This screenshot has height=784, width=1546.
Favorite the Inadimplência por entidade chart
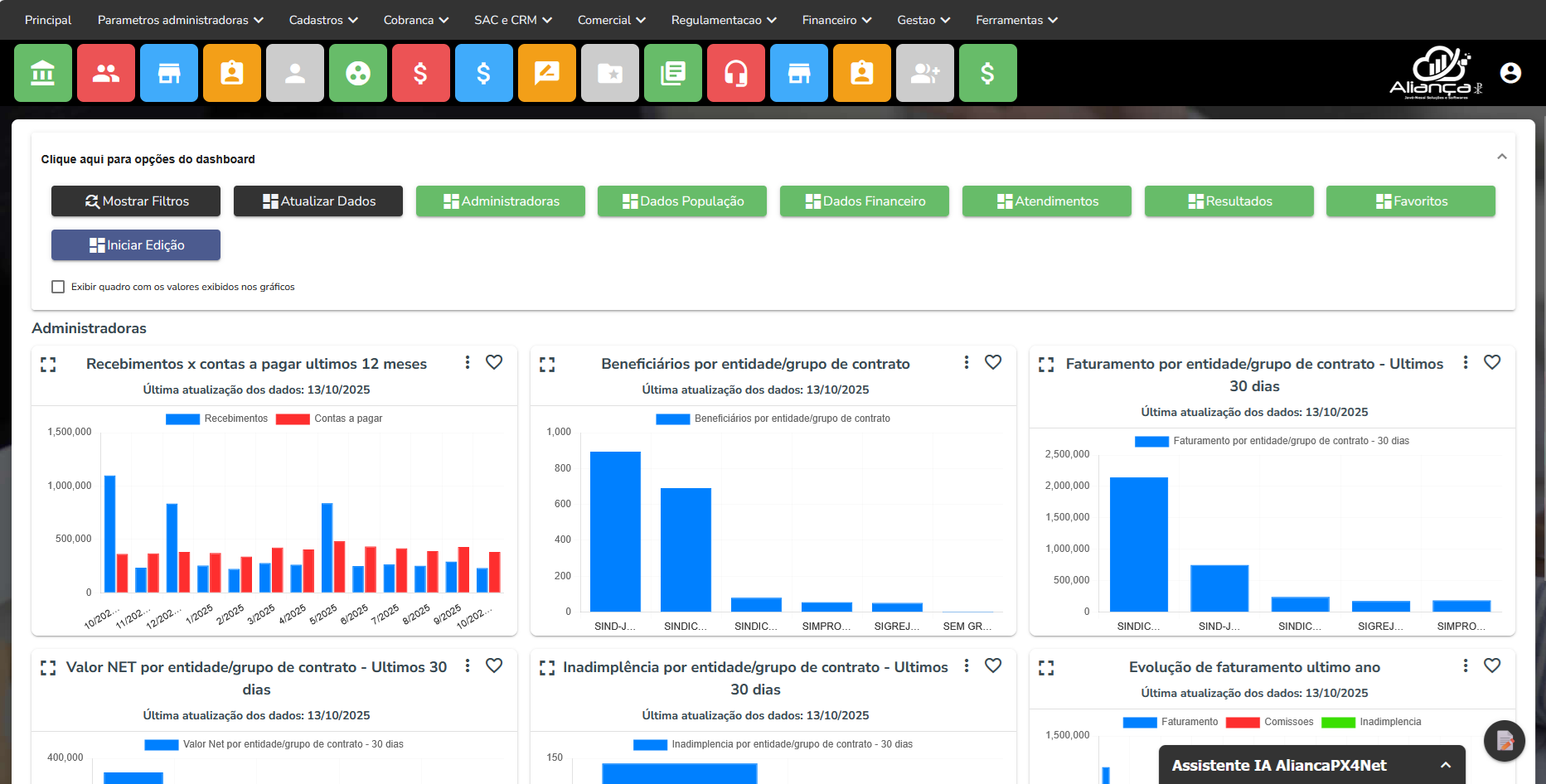993,665
